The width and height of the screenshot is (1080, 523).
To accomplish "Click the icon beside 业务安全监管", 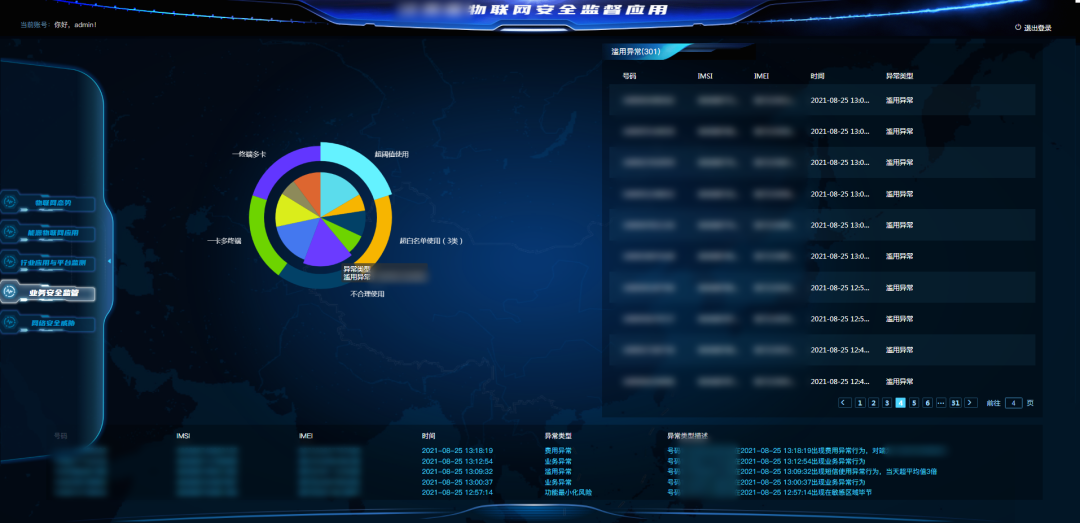I will (11, 293).
